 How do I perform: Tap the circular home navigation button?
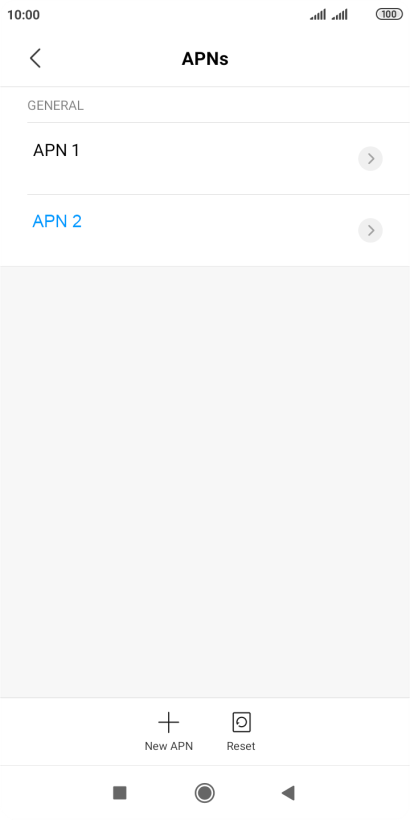coord(204,793)
